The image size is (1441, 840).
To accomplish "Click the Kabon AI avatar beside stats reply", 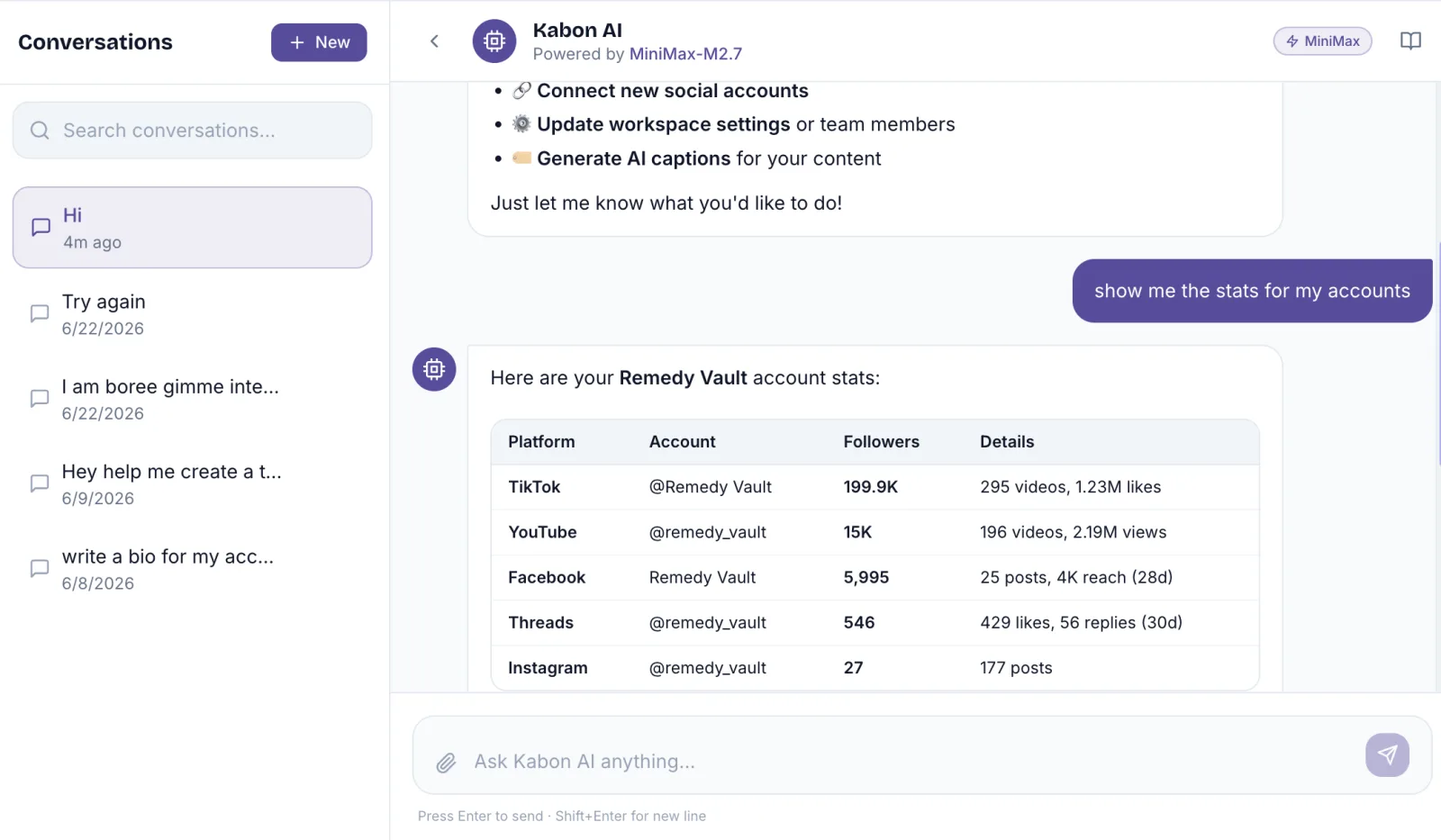I will pyautogui.click(x=434, y=369).
